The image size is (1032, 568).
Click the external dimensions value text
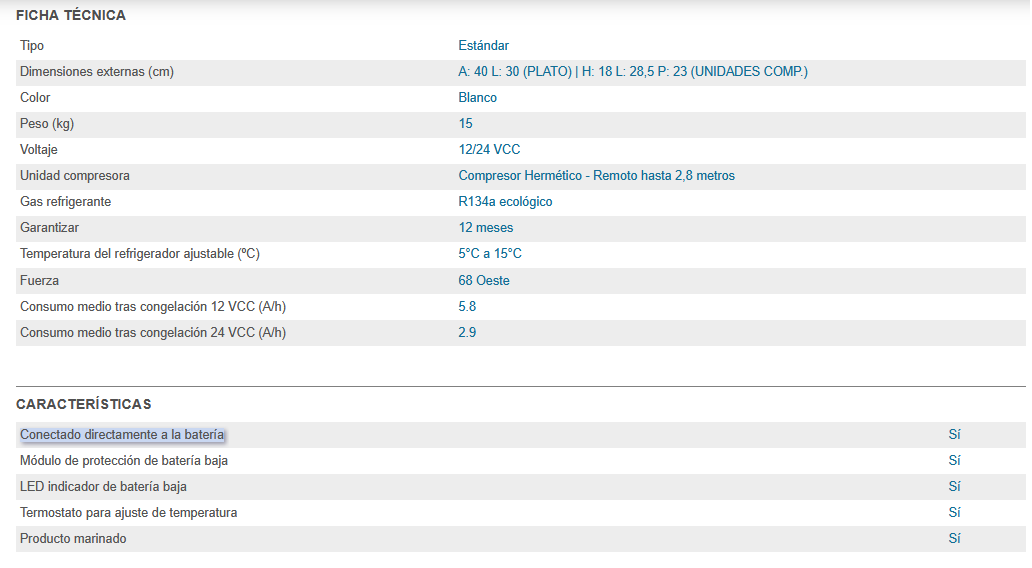click(633, 72)
